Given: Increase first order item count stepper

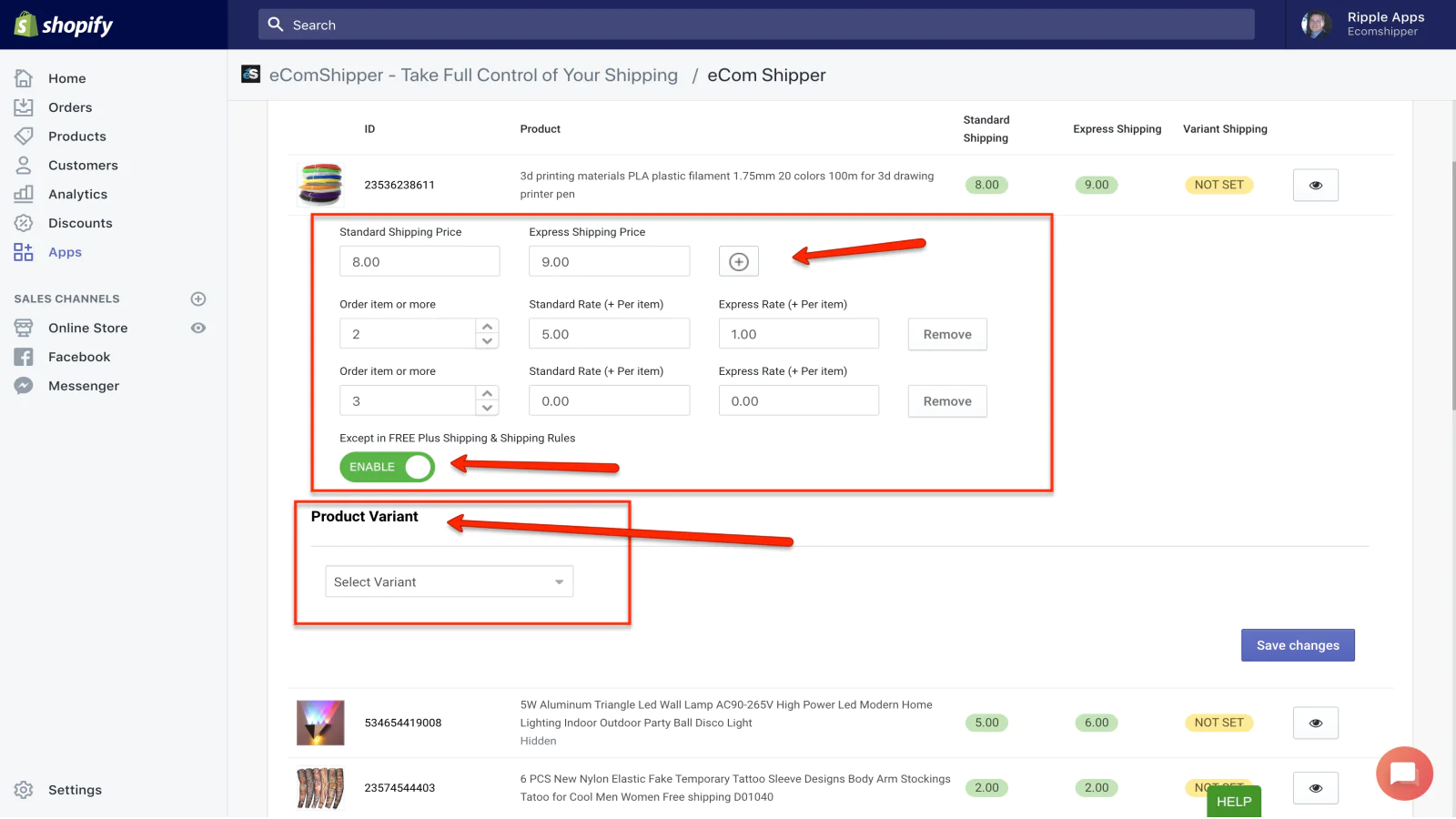Looking at the screenshot, I should 488,327.
